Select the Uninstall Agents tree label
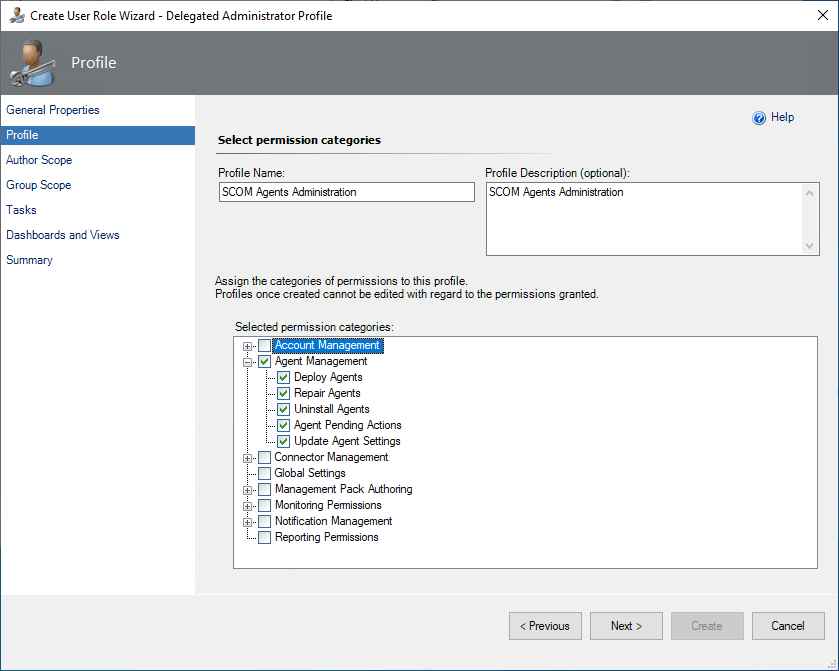 coord(332,410)
